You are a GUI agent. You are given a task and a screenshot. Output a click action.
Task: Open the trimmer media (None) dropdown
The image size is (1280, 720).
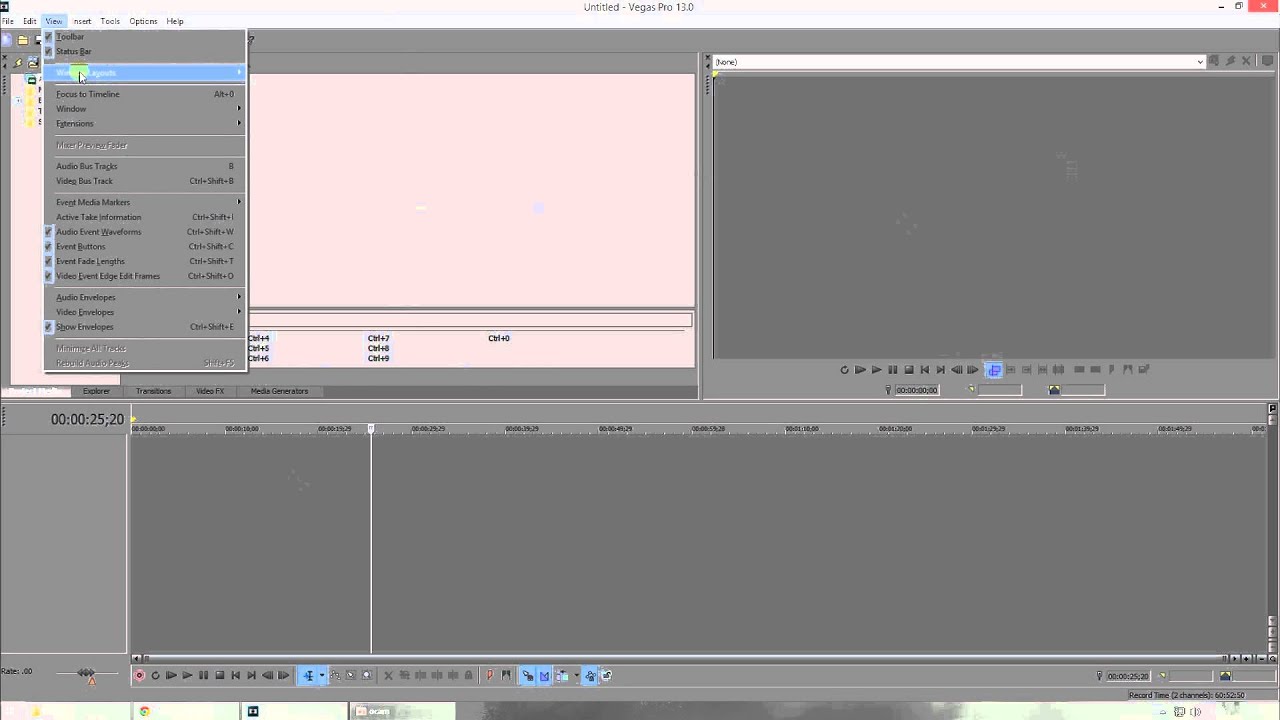pos(1199,62)
